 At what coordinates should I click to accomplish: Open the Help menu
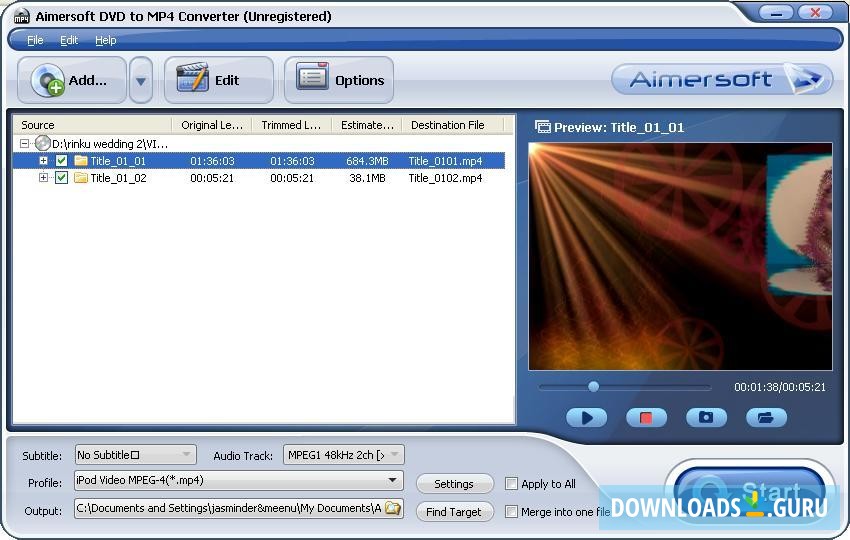tap(106, 40)
